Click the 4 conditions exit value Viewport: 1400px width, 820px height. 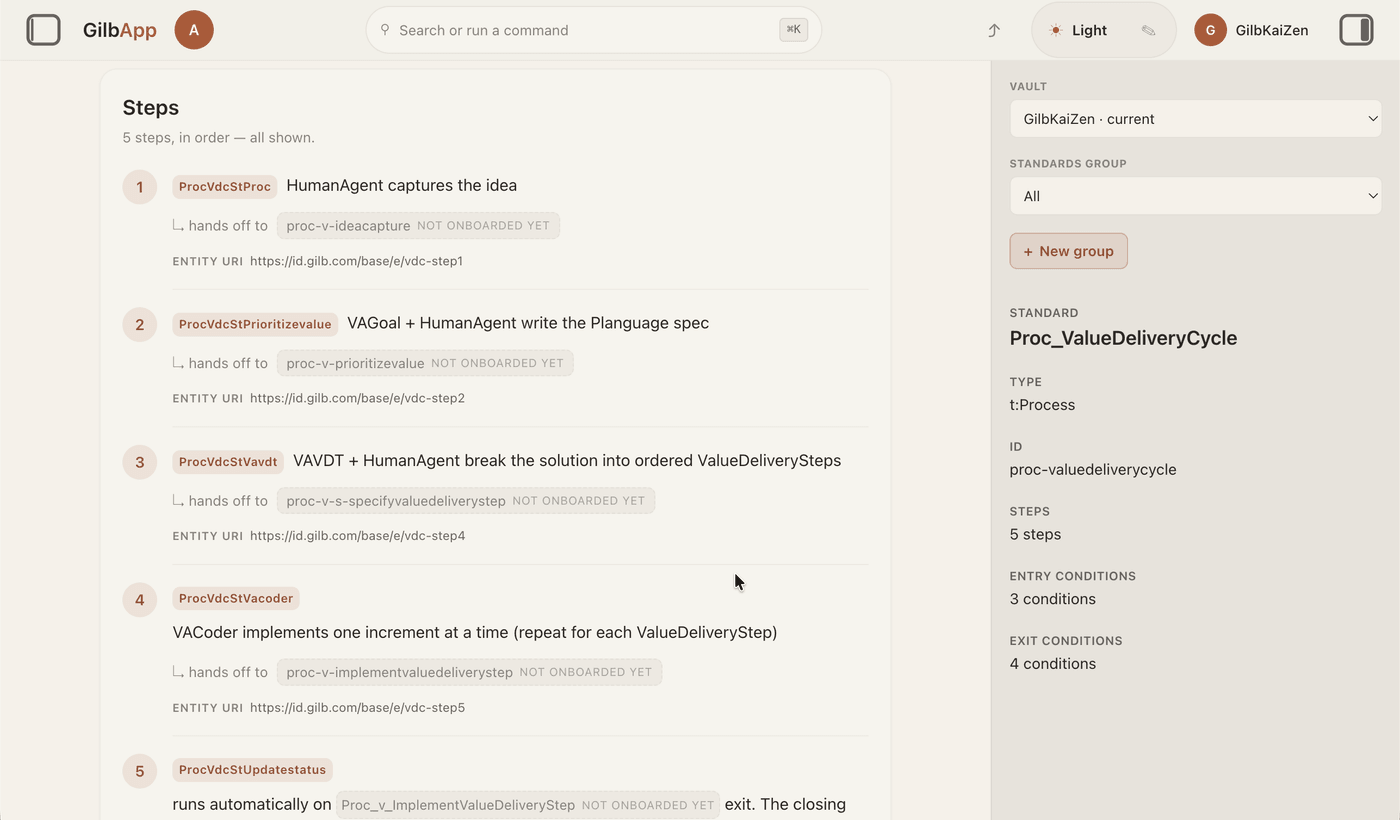pos(1053,664)
